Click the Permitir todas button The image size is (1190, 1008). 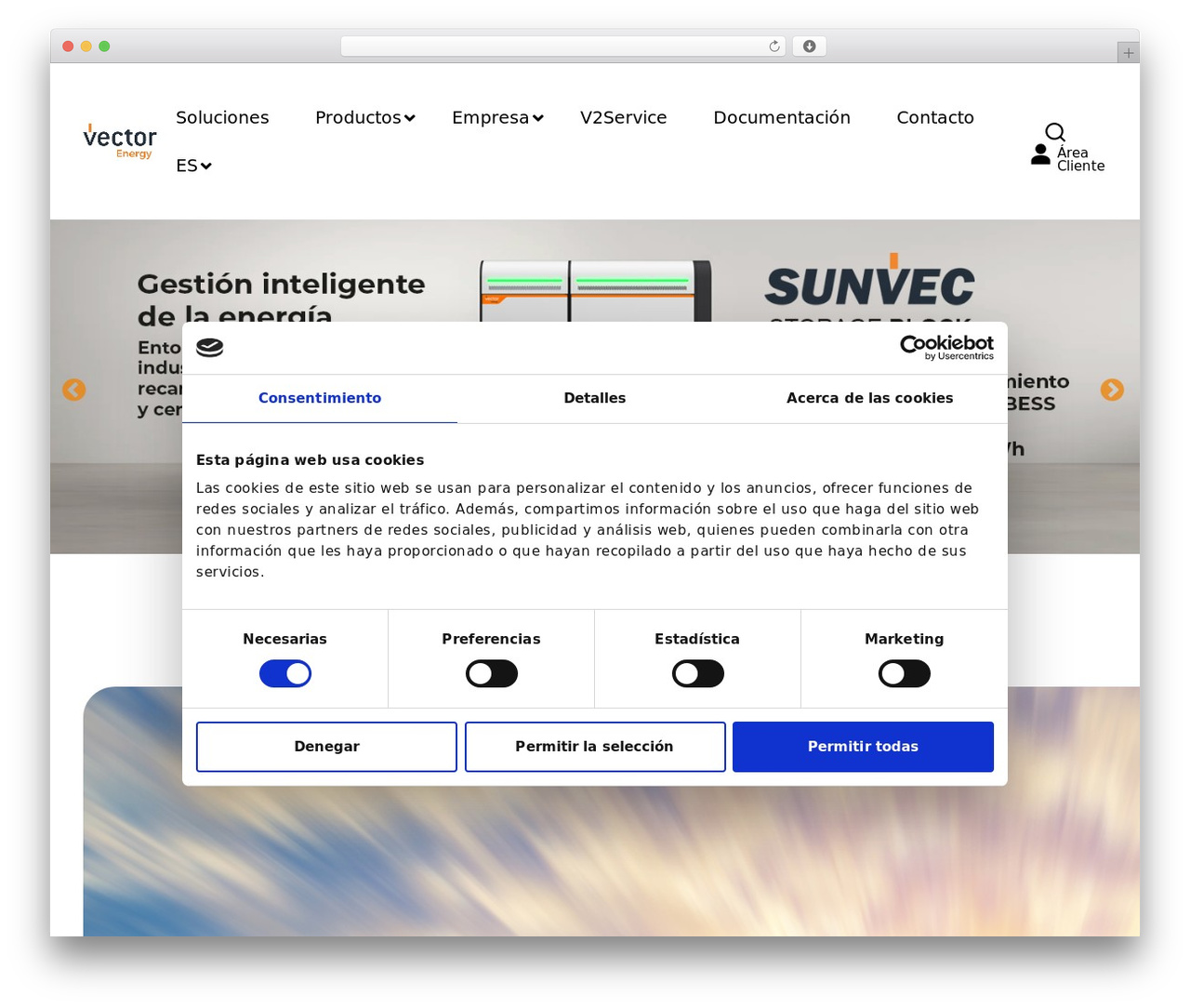[x=863, y=747]
